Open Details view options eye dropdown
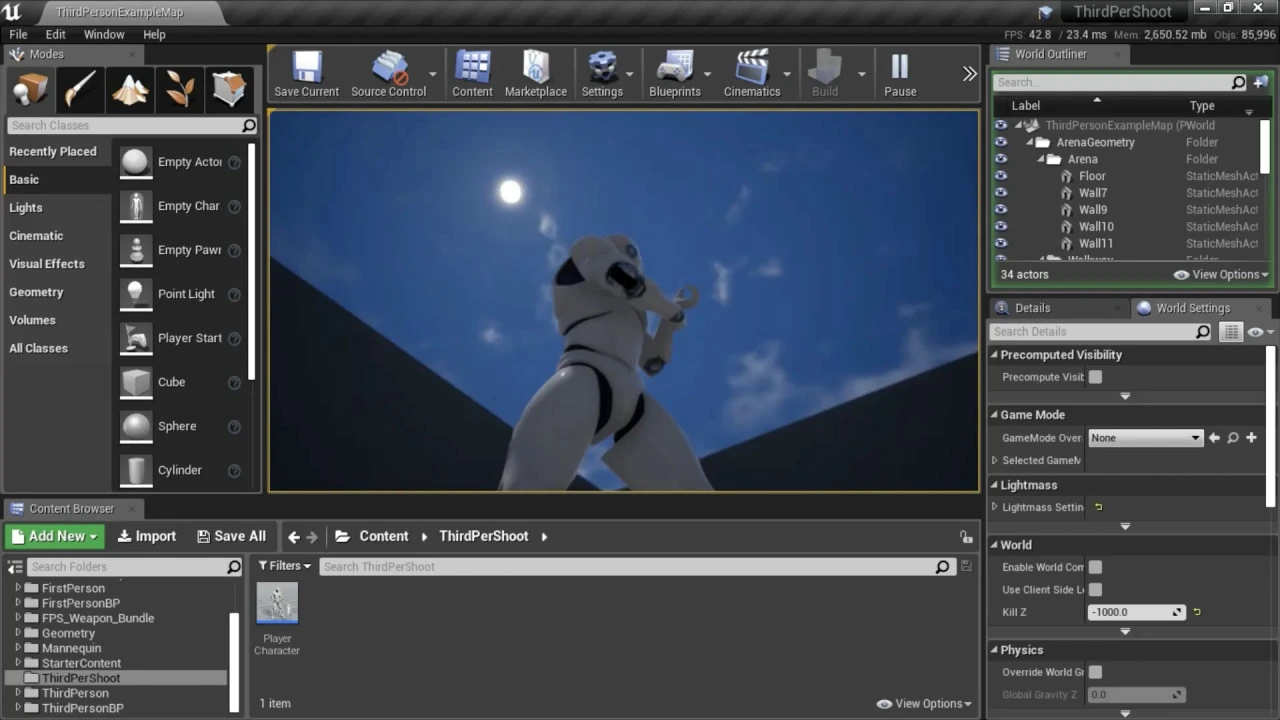 click(x=1261, y=331)
